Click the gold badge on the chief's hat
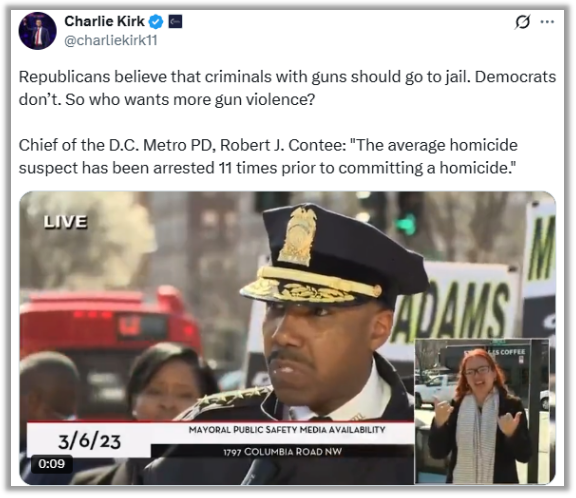This screenshot has width=576, height=498. pos(298,236)
